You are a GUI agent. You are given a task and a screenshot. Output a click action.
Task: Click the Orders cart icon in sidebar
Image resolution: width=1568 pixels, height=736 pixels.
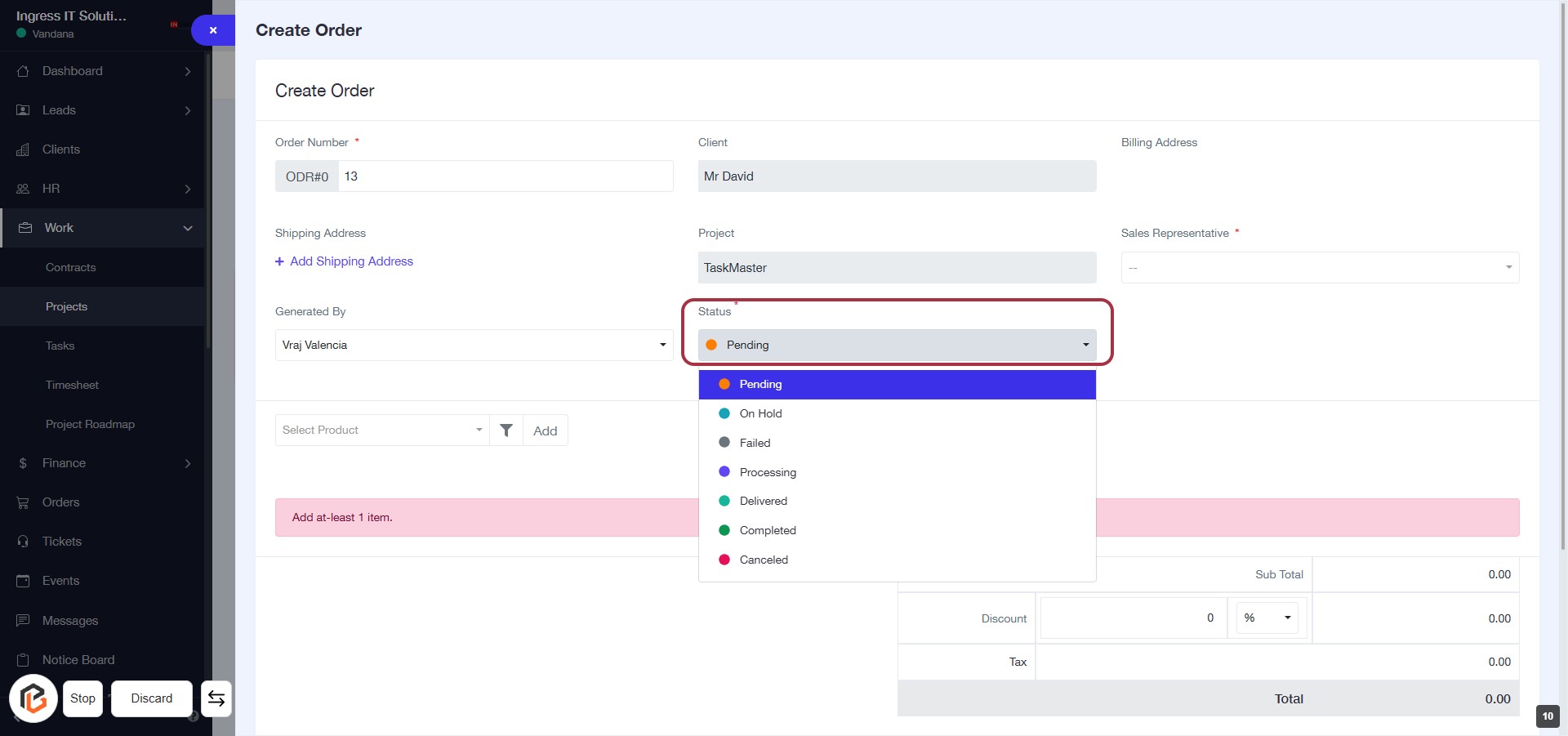[23, 502]
